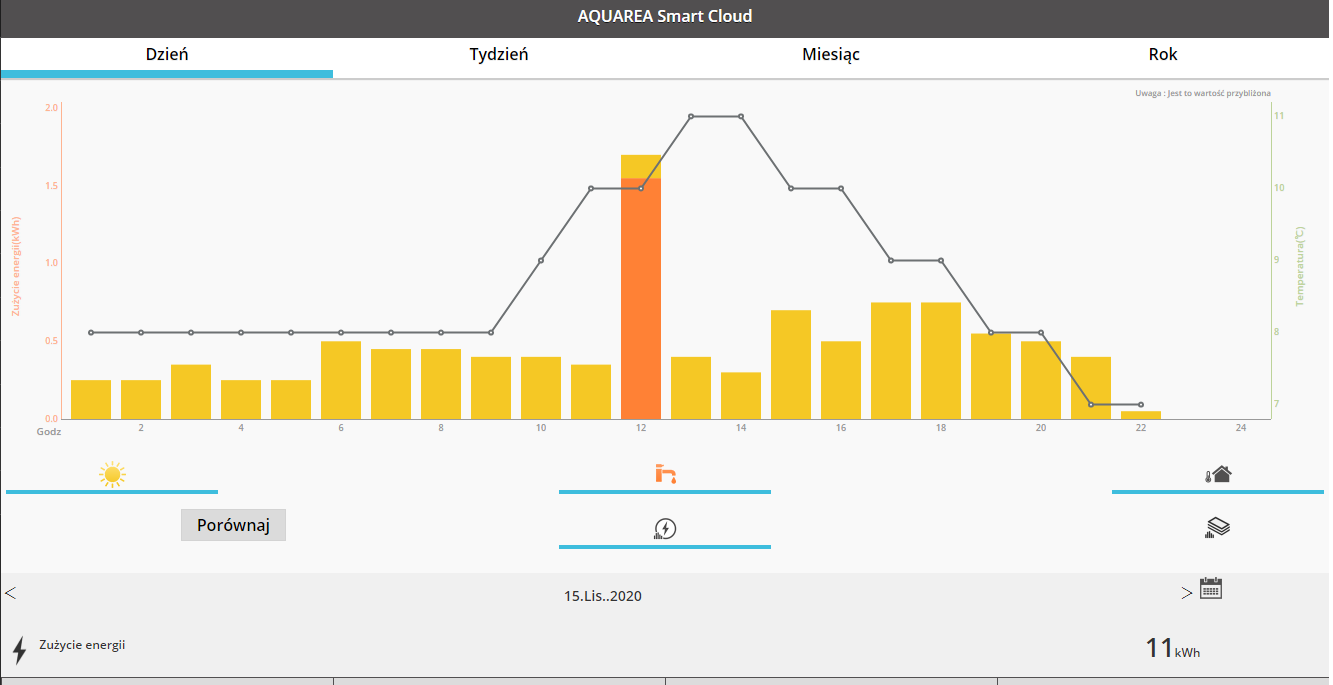Go to previous day arrow
The width and height of the screenshot is (1333, 685).
click(x=10, y=593)
